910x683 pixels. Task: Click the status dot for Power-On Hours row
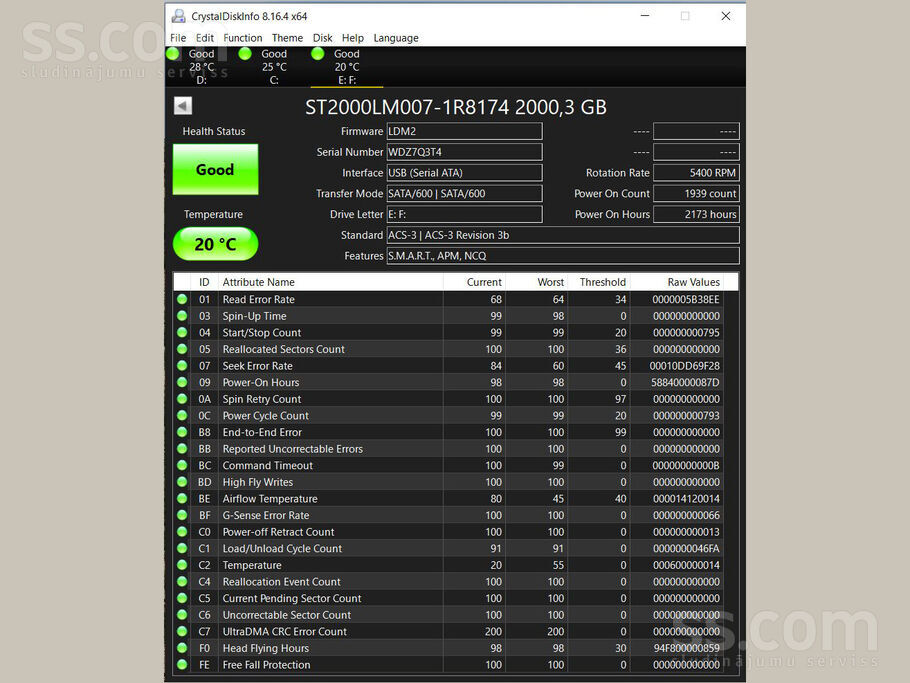coord(182,382)
